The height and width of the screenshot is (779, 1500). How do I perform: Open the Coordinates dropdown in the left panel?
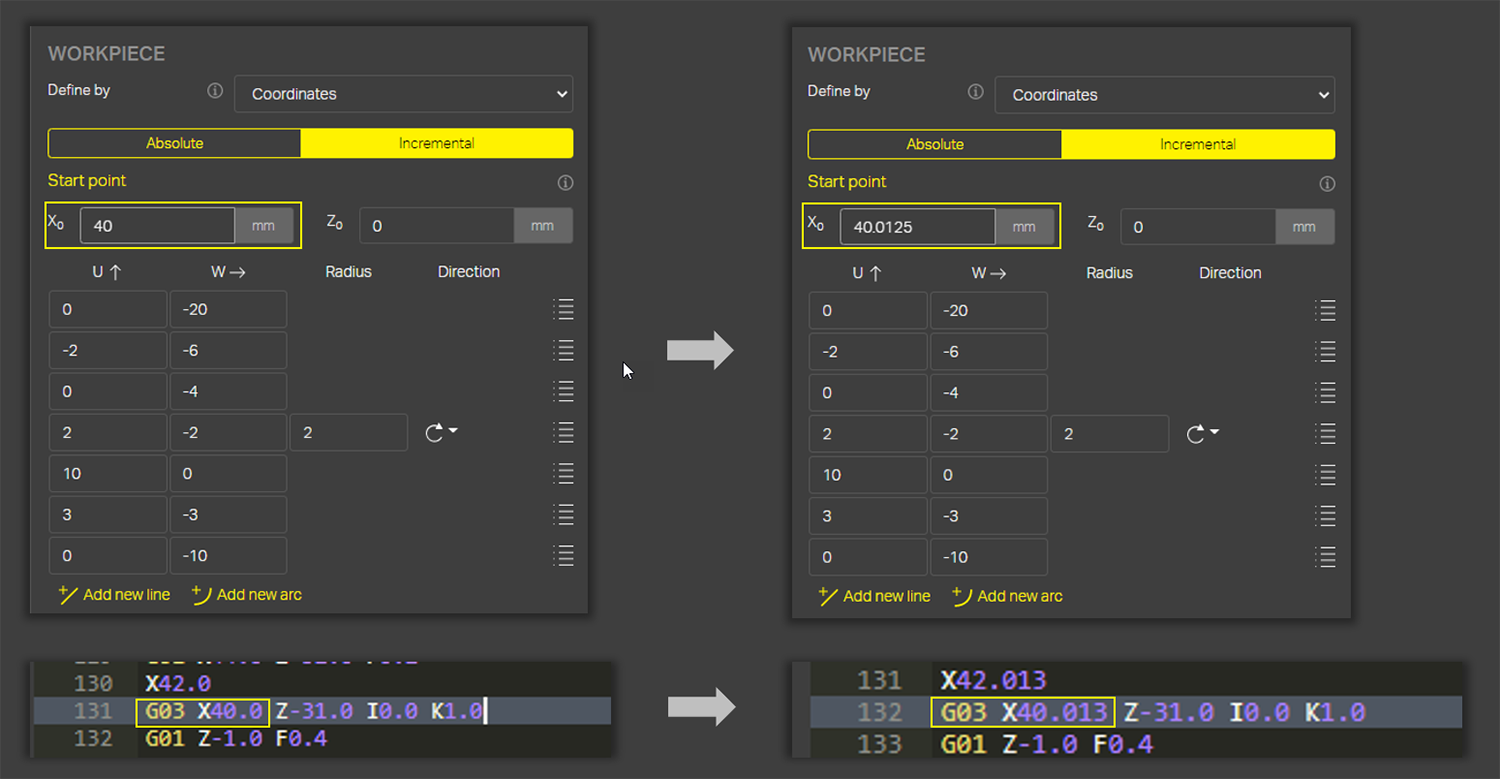(403, 94)
